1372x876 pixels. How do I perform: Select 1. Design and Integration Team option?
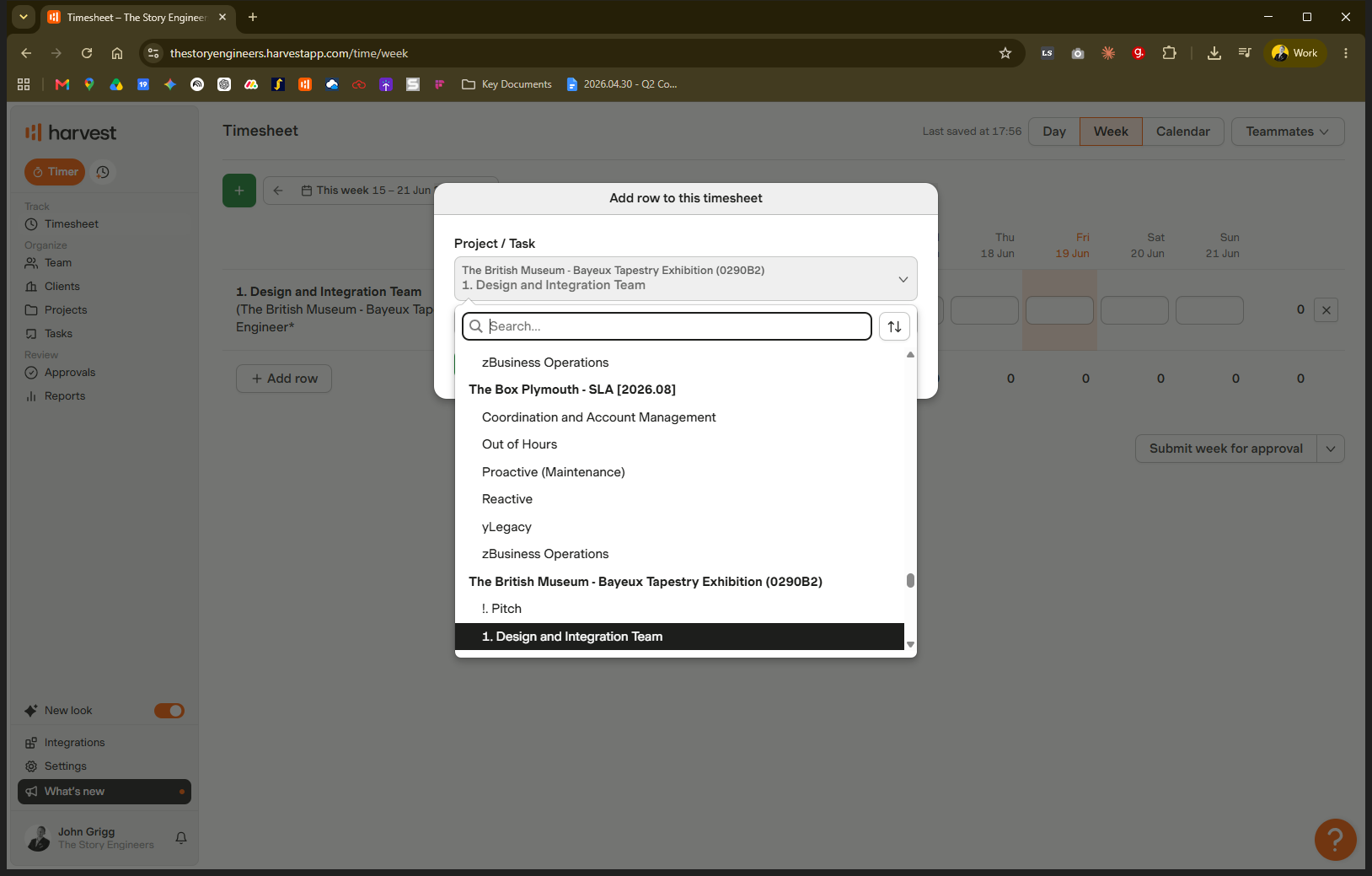[679, 637]
